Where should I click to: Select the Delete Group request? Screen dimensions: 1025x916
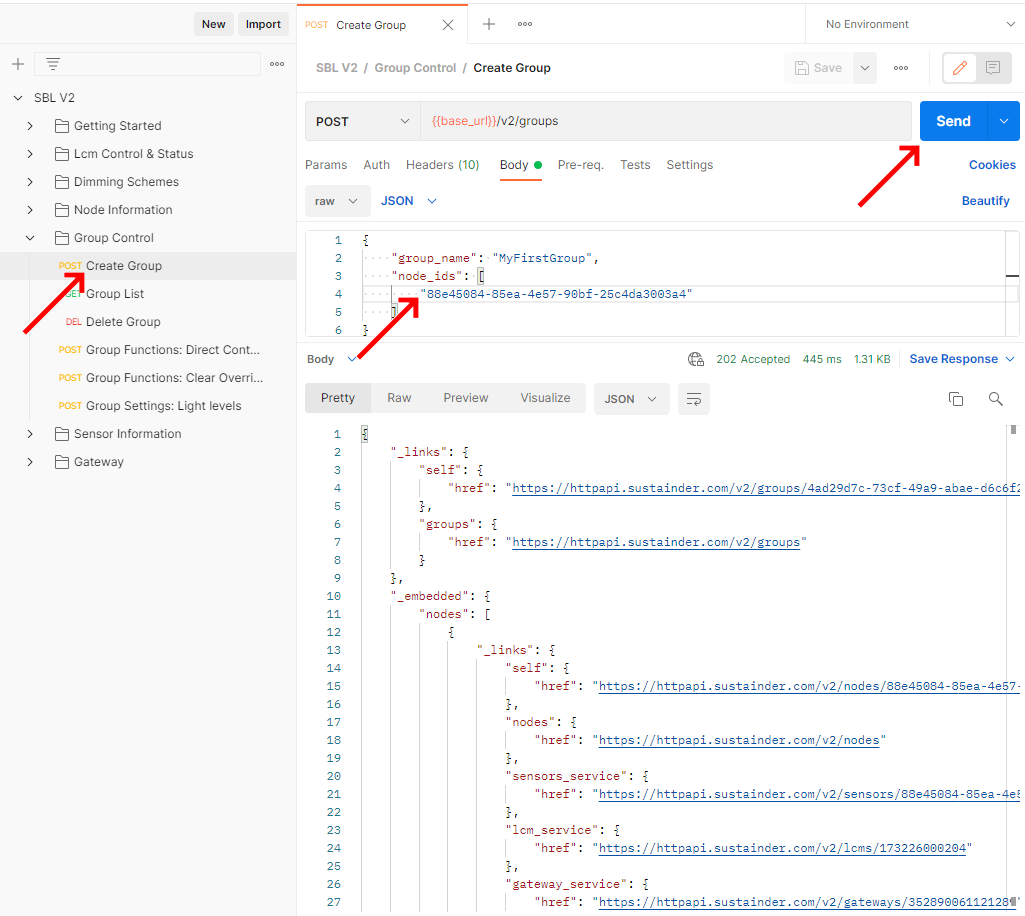[123, 322]
